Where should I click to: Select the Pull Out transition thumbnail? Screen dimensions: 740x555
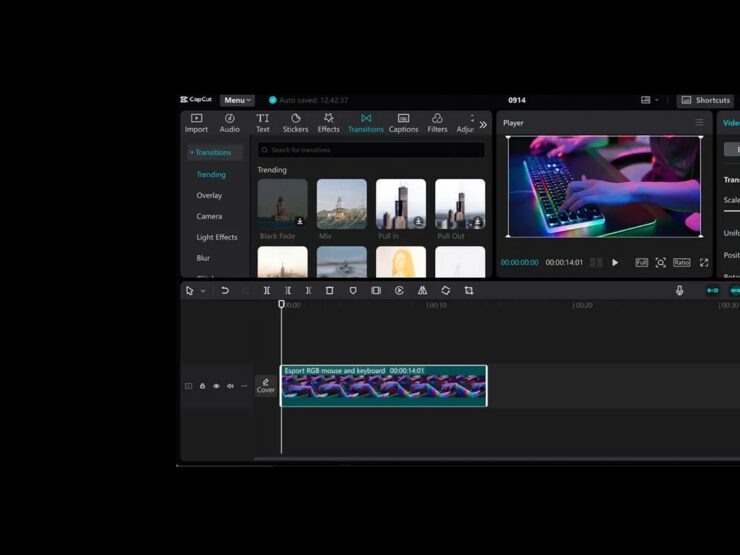460,204
